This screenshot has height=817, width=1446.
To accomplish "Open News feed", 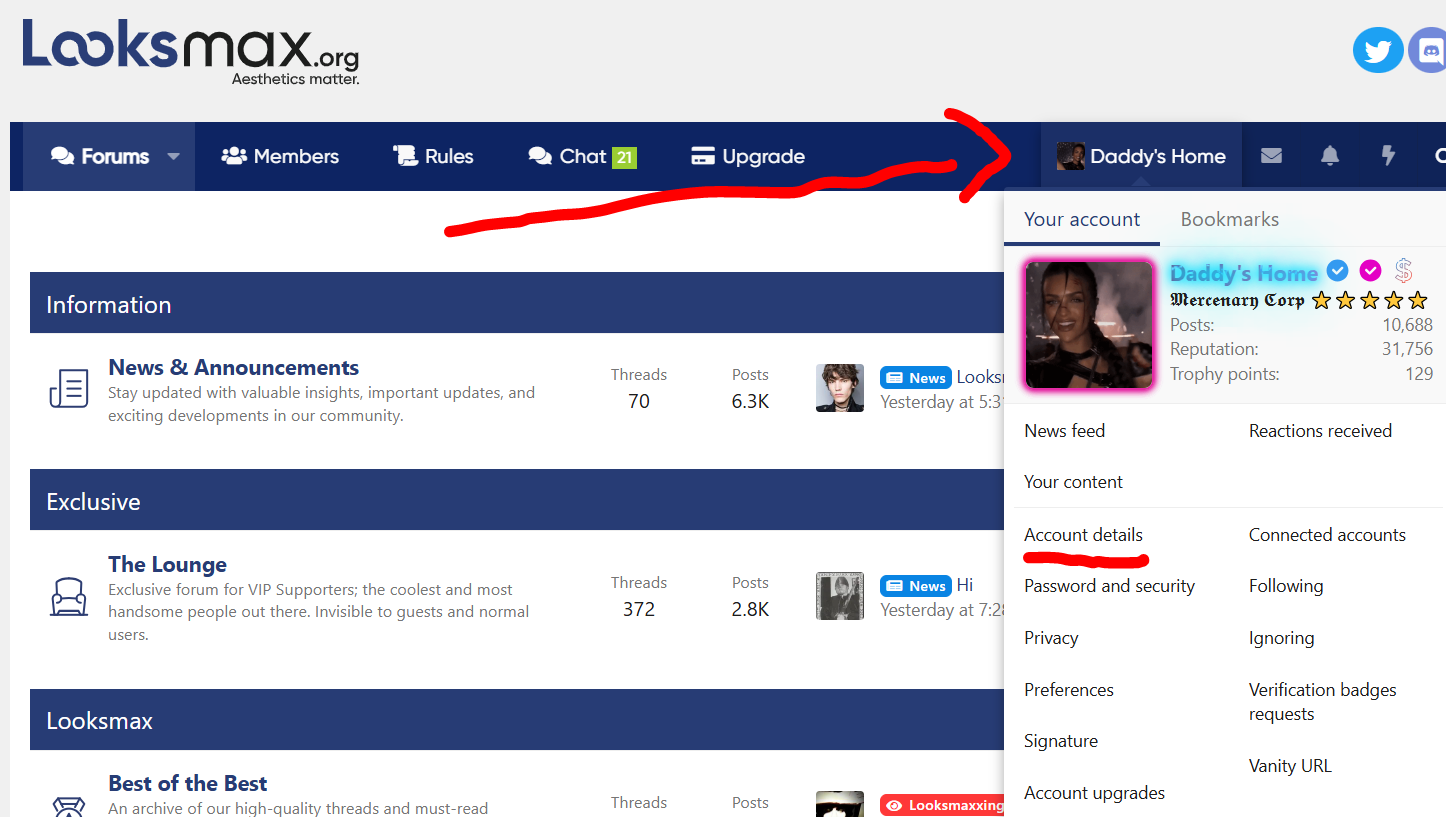I will click(1064, 431).
